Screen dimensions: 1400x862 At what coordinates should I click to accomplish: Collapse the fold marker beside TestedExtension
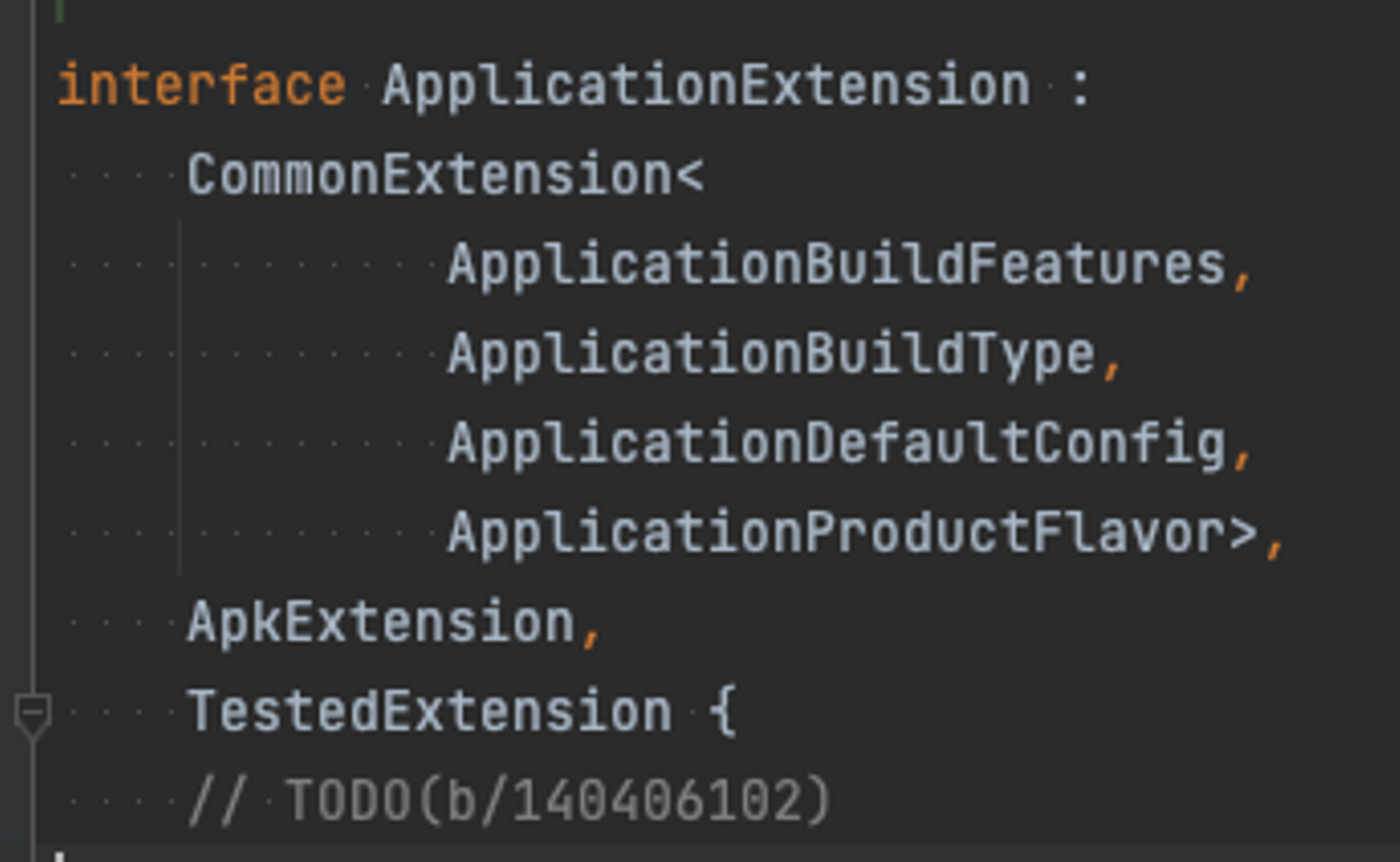point(32,713)
